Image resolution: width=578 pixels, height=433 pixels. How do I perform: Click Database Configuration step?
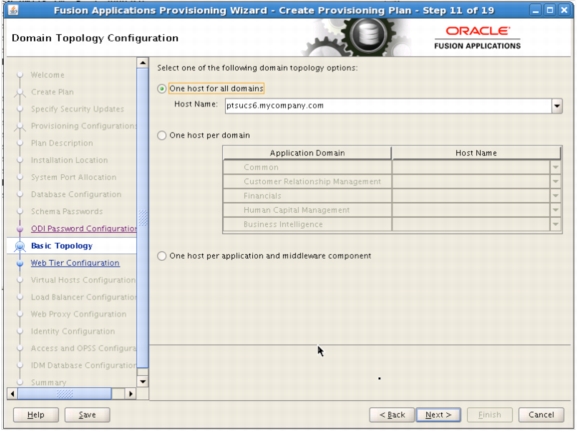(x=76, y=195)
